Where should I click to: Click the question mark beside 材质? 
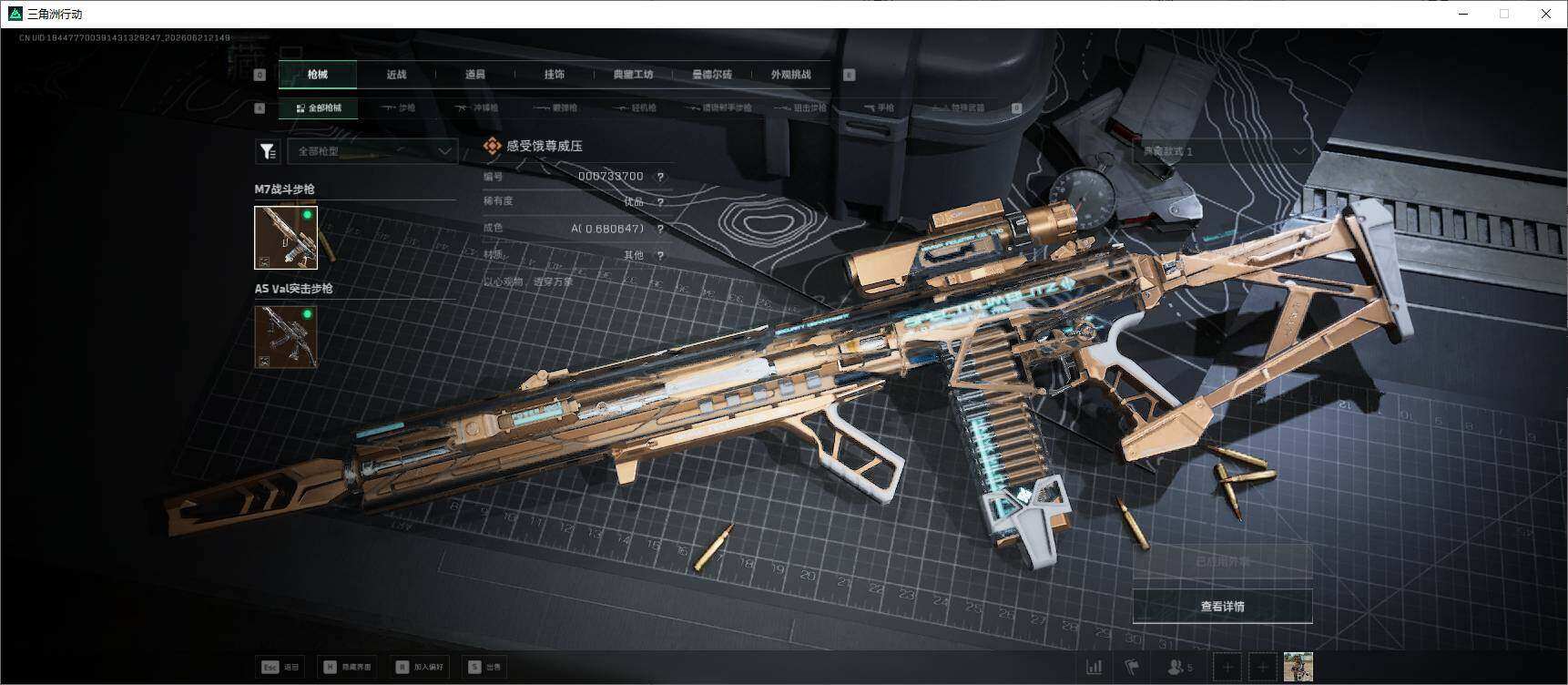(660, 256)
